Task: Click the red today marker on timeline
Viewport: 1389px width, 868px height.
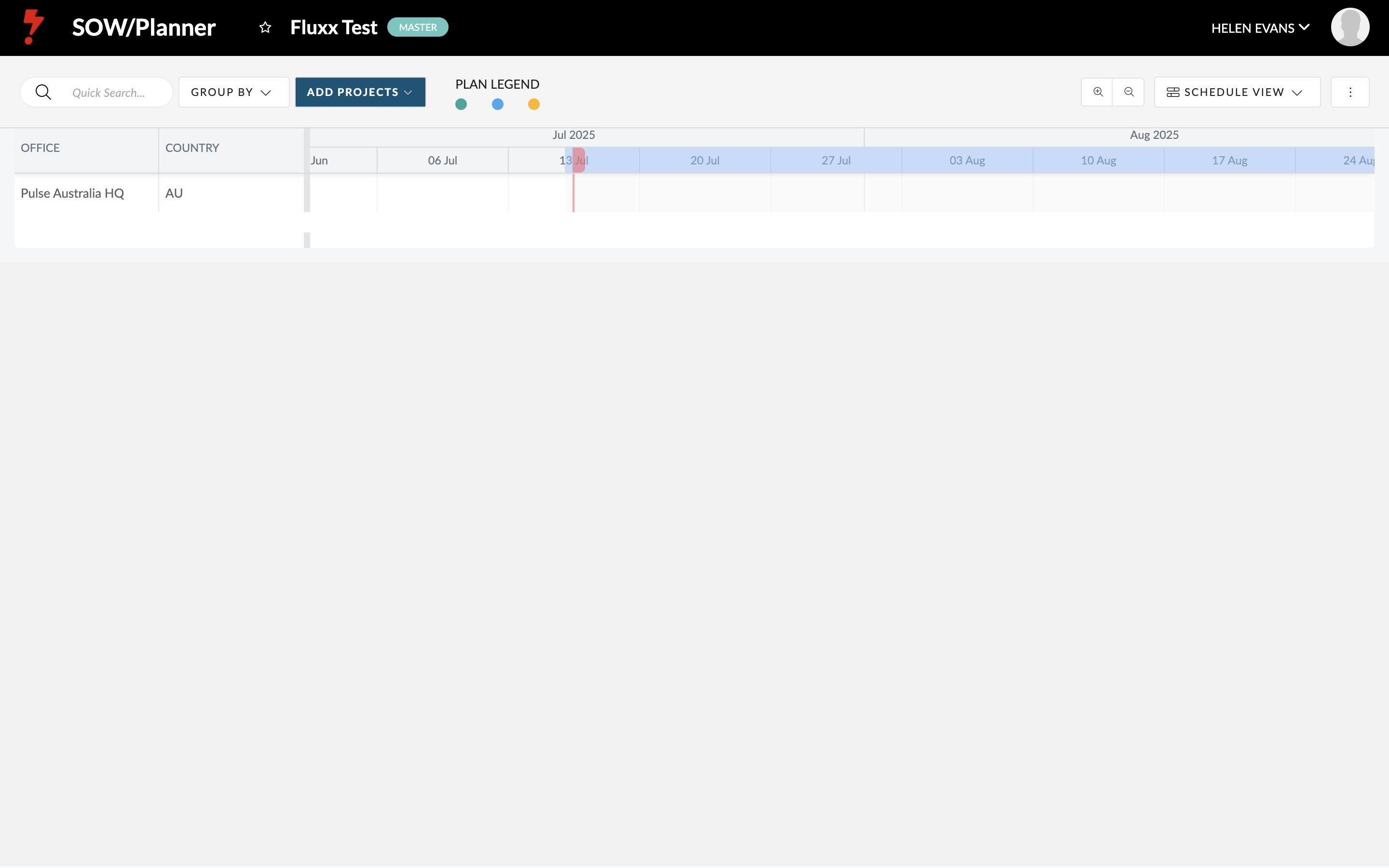Action: [x=579, y=160]
